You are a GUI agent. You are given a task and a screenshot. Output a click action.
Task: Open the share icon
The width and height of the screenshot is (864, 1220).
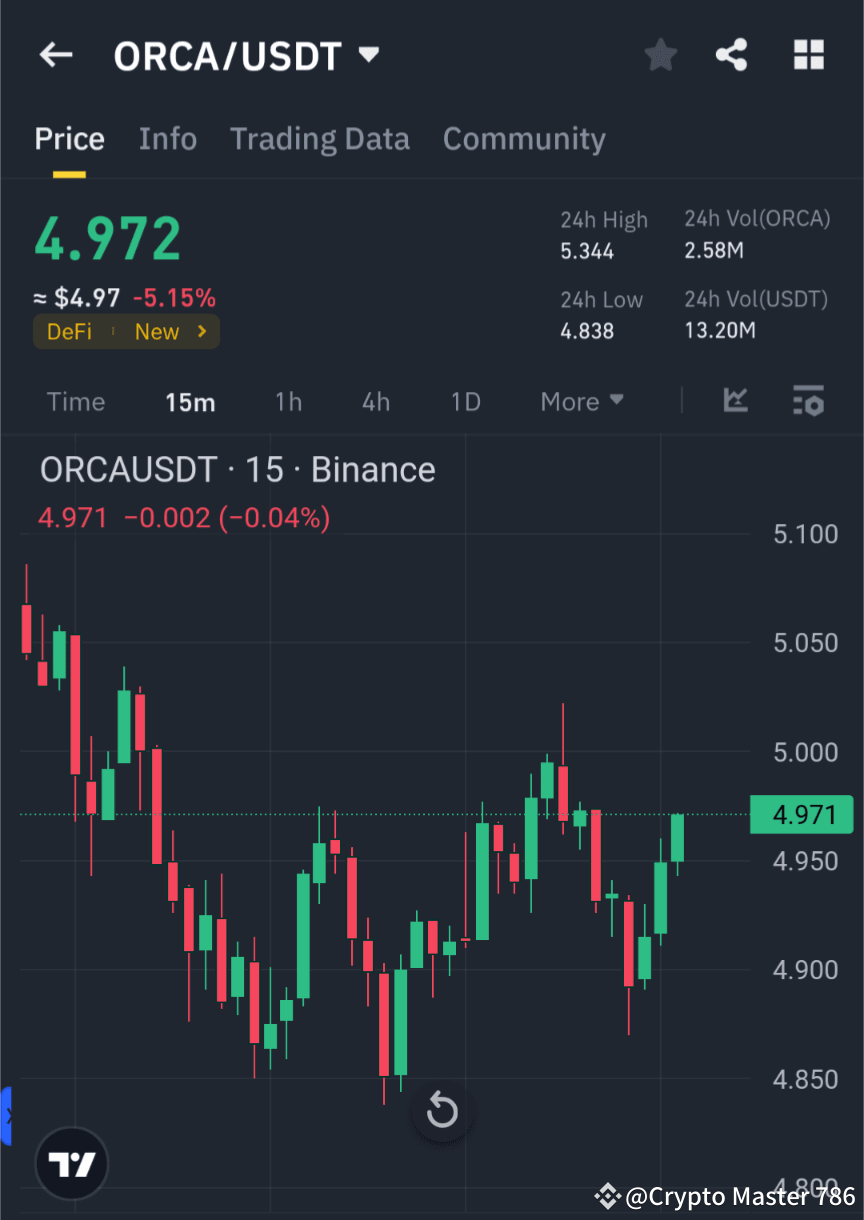(x=732, y=55)
